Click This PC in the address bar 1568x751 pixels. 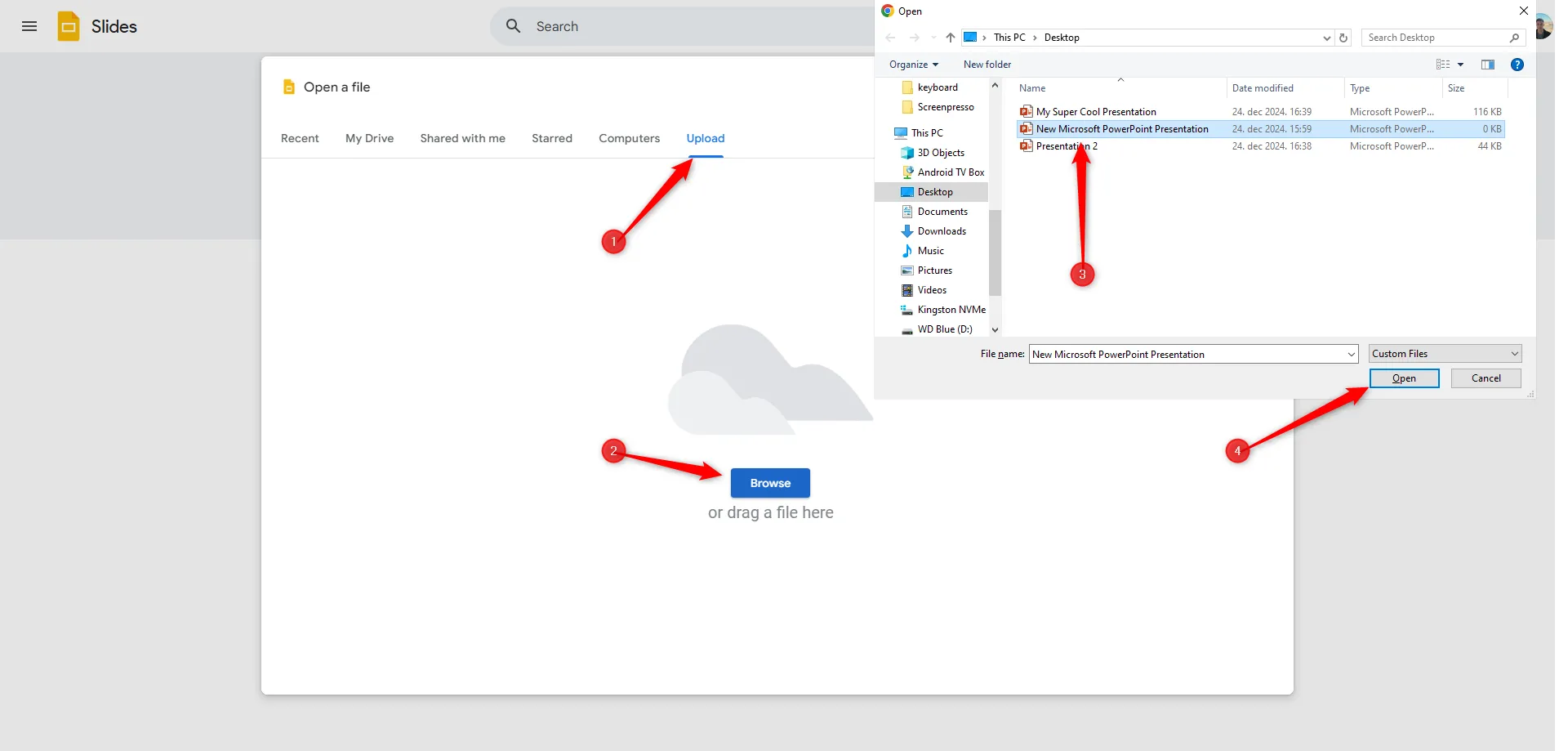(x=1009, y=38)
